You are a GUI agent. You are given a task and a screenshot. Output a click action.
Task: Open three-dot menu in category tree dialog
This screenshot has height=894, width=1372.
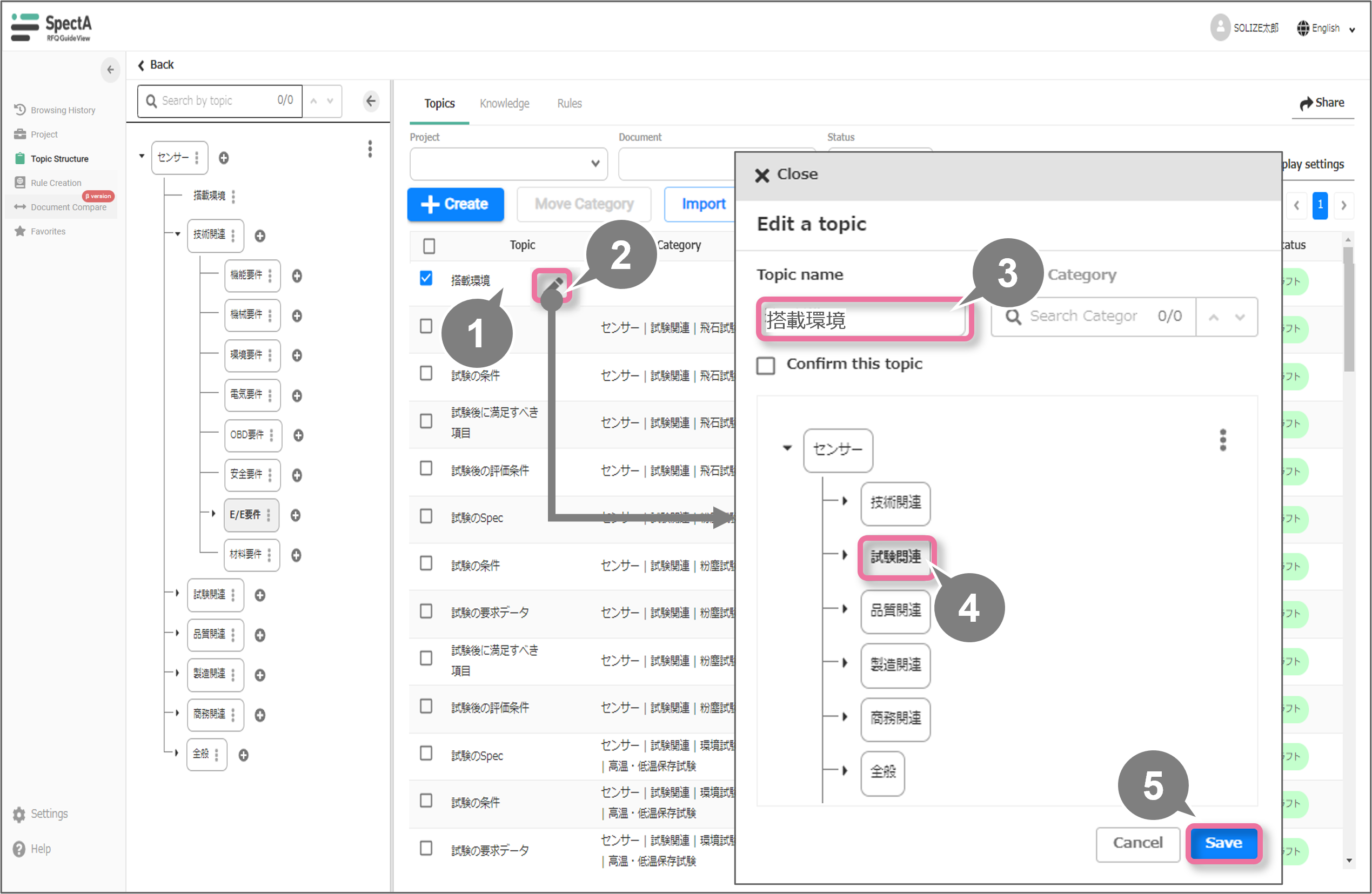(1222, 440)
